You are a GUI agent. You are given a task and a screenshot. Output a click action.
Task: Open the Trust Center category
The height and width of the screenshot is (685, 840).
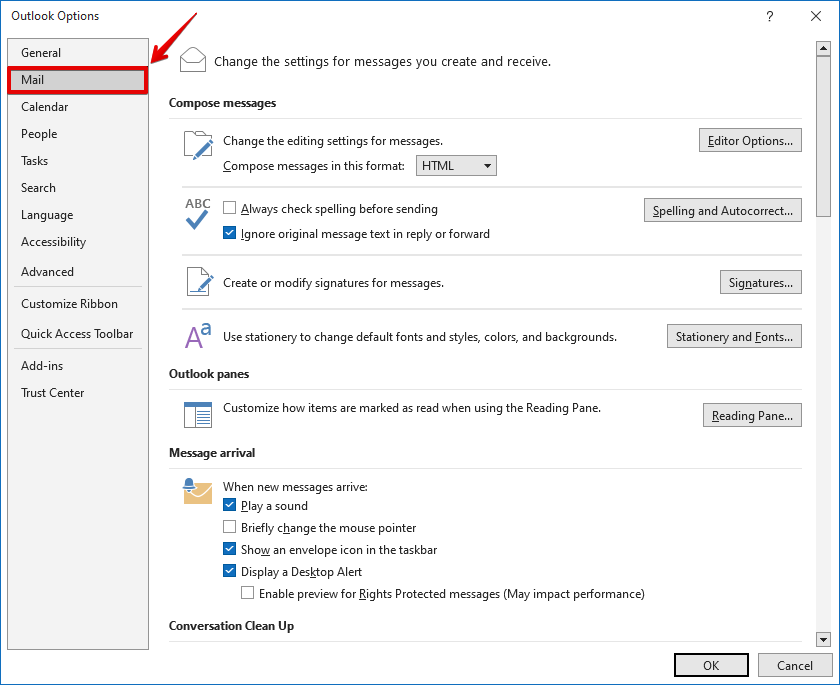tap(78, 393)
